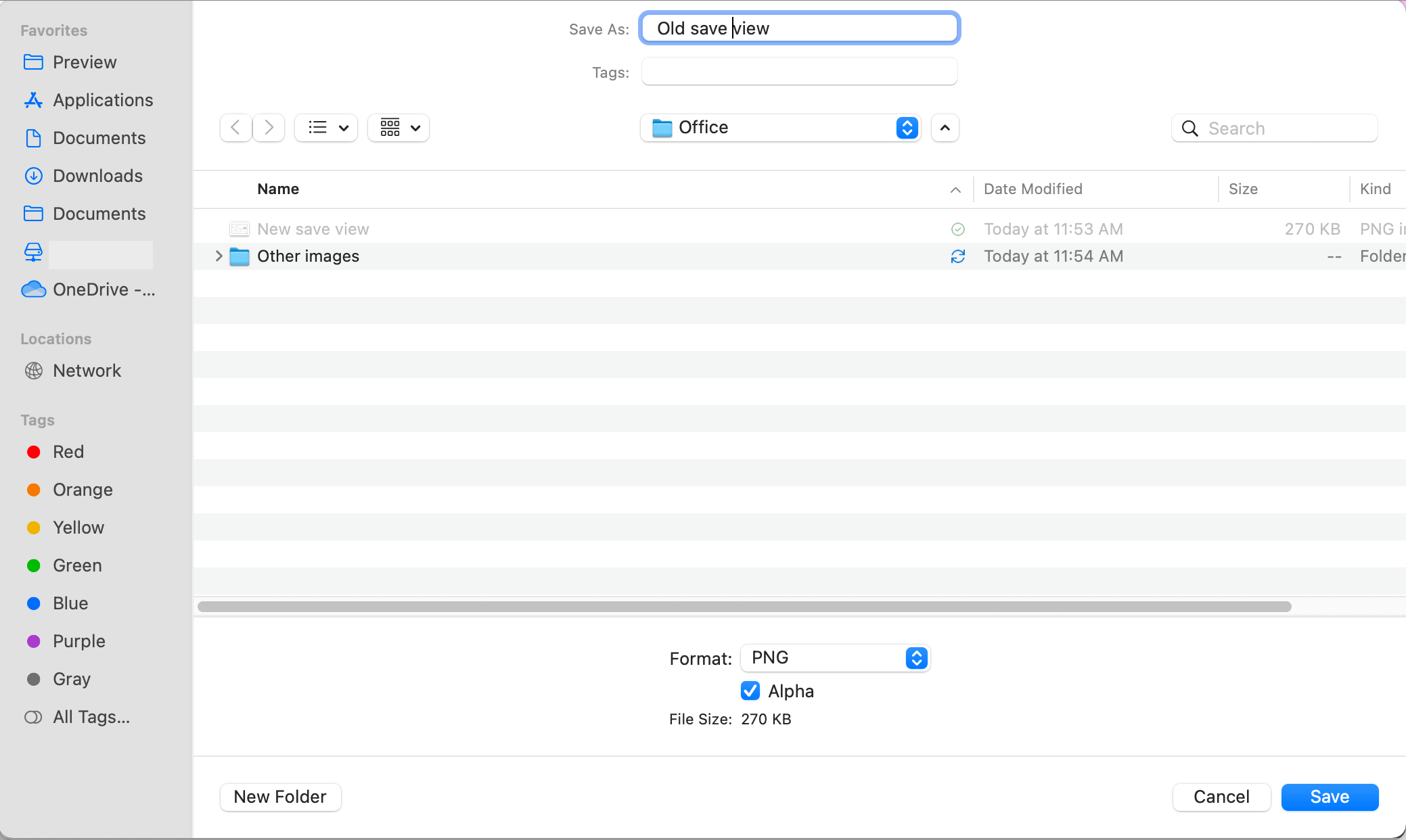Open the Format PNG dropdown

pos(836,658)
